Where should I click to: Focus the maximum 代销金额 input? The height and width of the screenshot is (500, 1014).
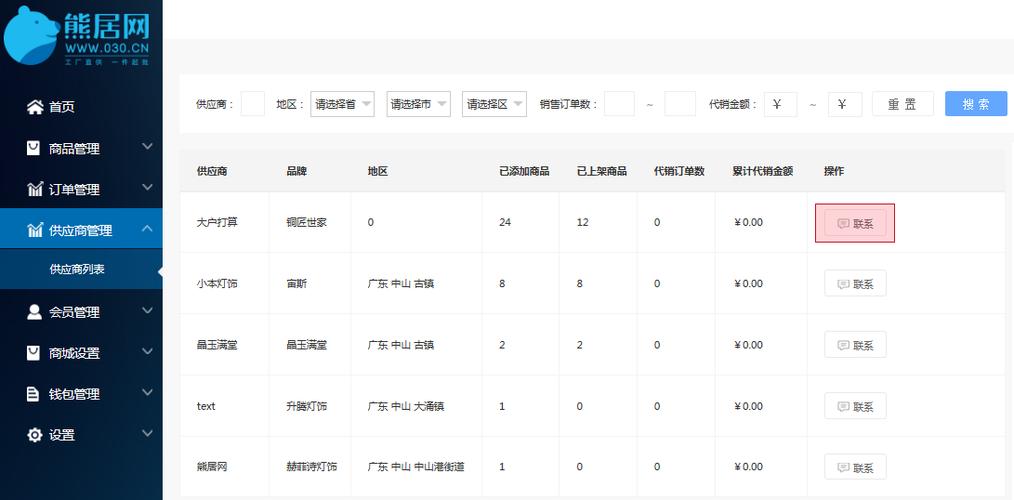pyautogui.click(x=845, y=104)
